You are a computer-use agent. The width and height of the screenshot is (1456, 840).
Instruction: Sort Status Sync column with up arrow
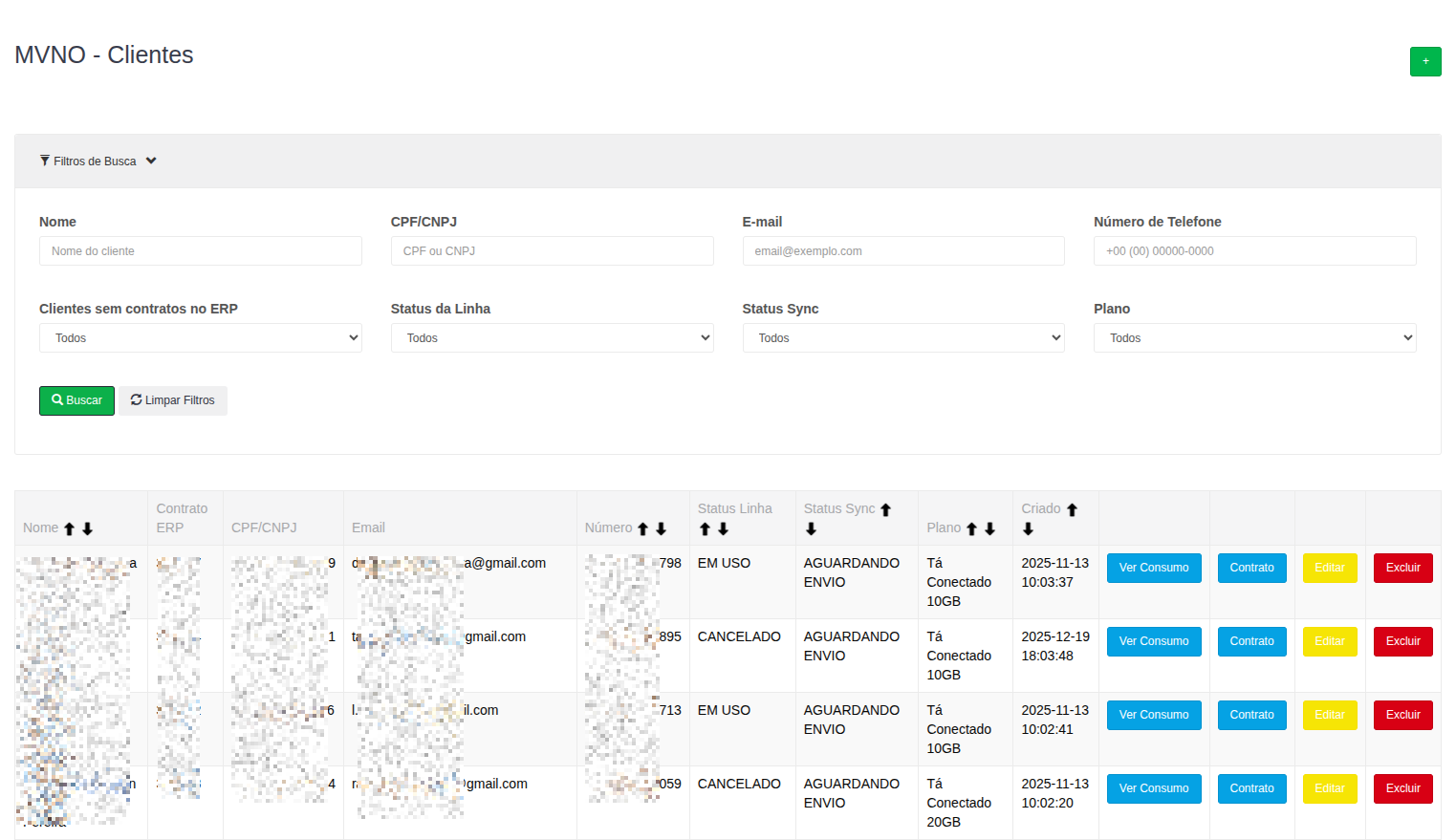click(x=885, y=509)
